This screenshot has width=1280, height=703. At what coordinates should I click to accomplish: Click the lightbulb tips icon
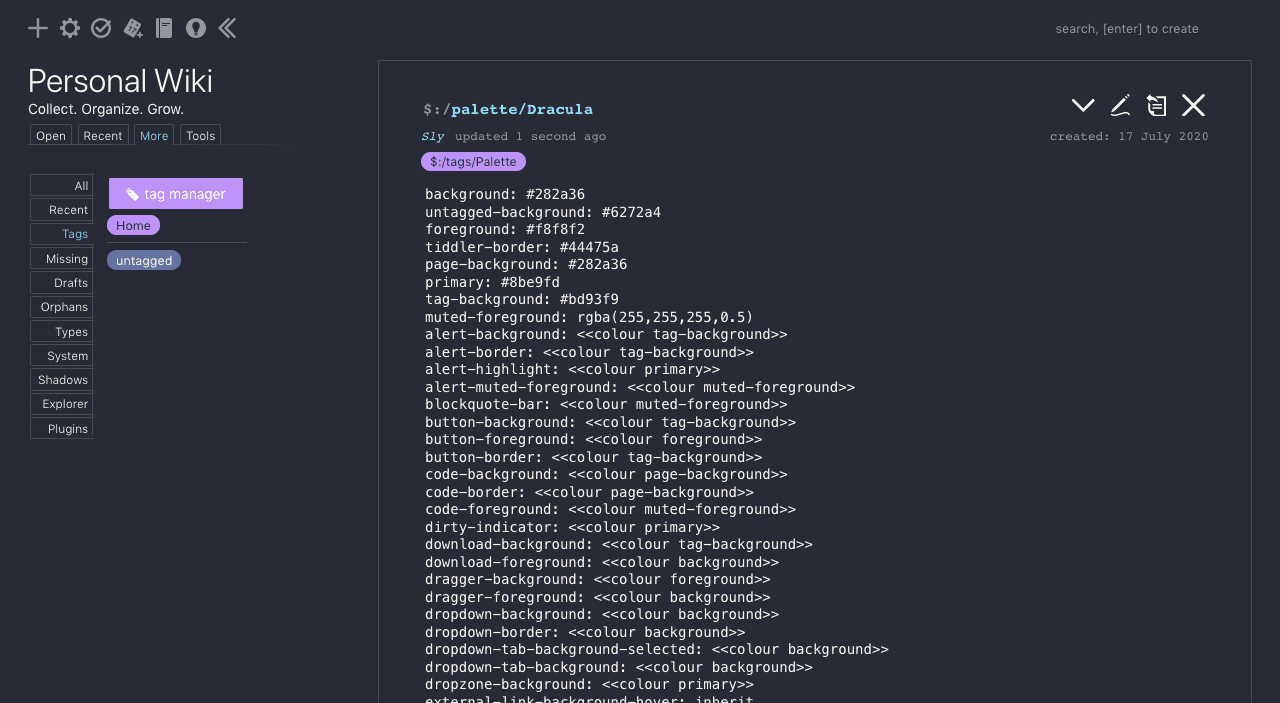pyautogui.click(x=195, y=28)
